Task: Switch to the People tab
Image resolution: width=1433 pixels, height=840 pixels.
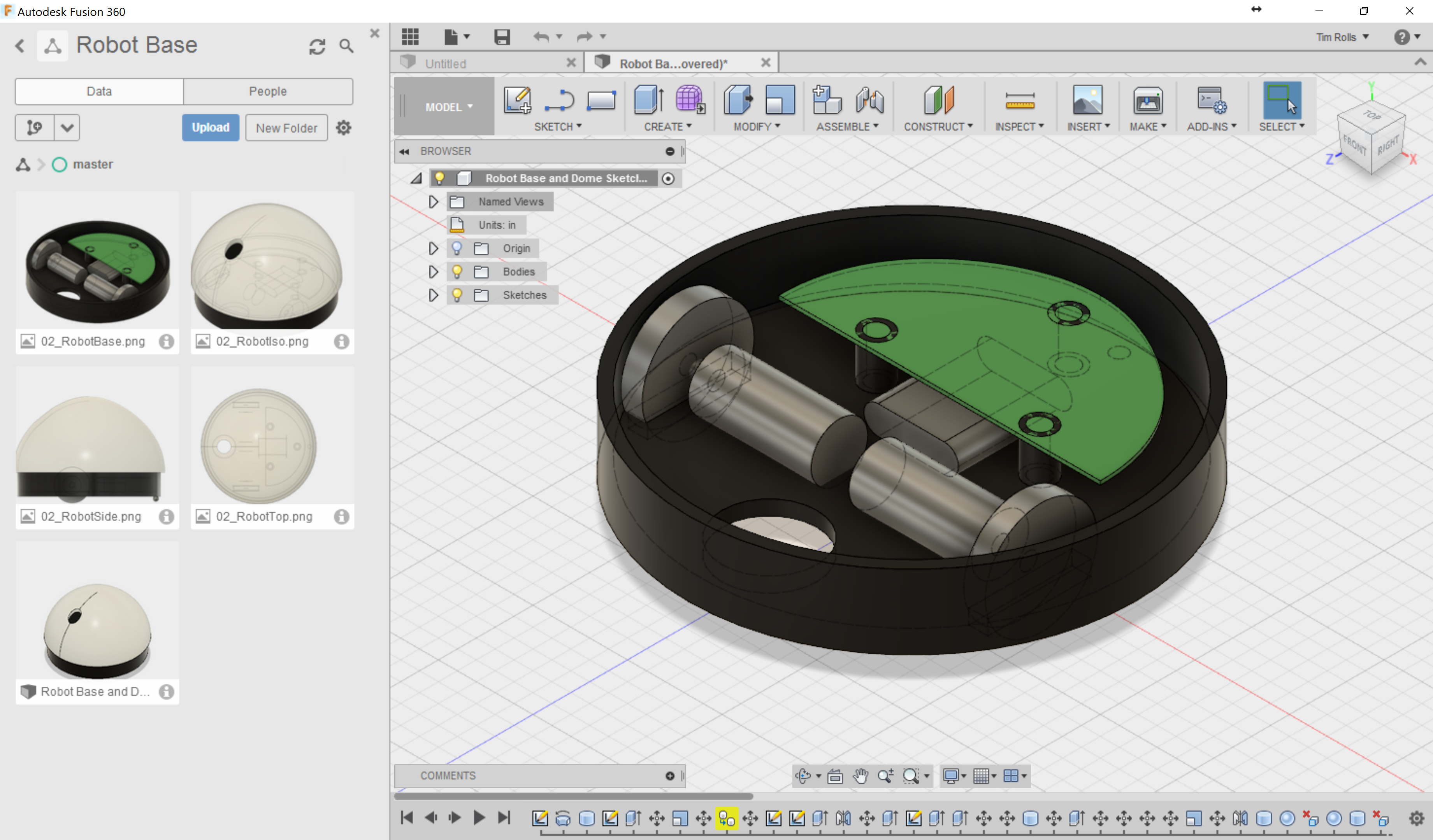Action: click(268, 91)
